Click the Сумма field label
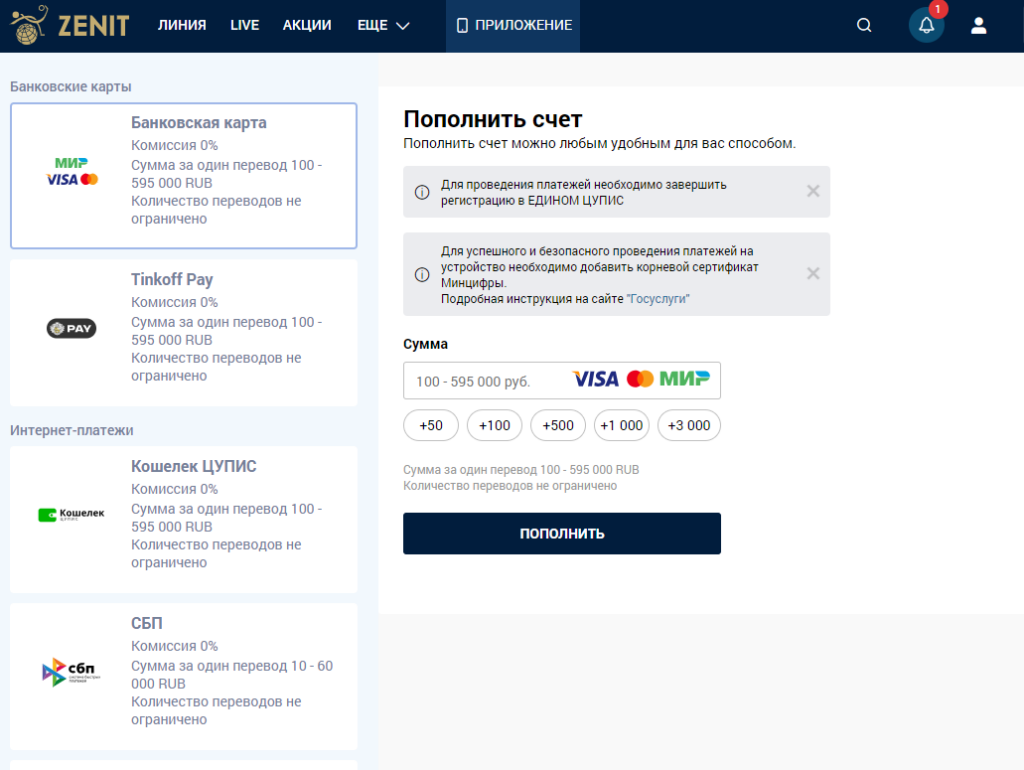 425,344
